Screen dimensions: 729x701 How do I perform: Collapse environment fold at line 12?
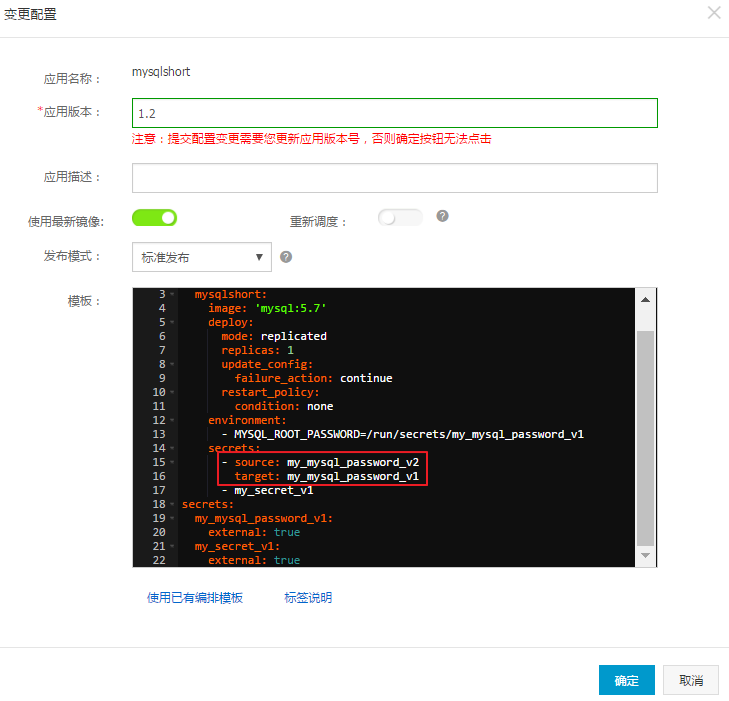tap(172, 420)
